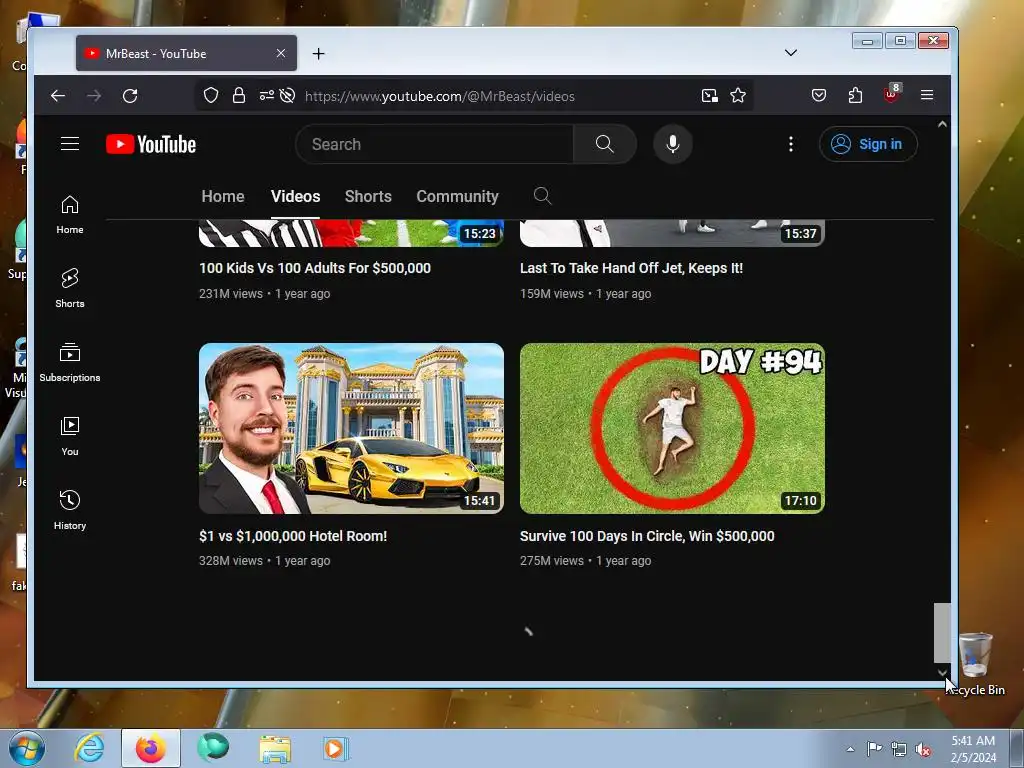Open Survive 100 Days In Circle thumbnail

(672, 428)
